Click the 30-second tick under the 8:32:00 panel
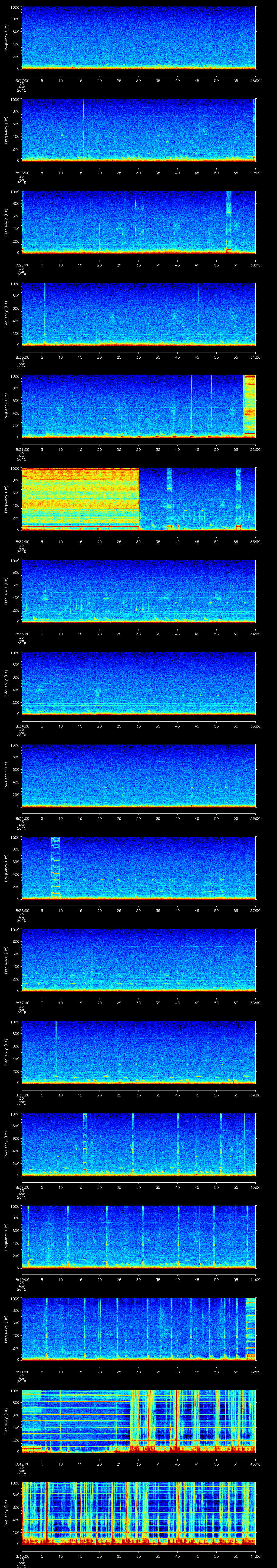This screenshot has height=1568, width=277. point(139,542)
